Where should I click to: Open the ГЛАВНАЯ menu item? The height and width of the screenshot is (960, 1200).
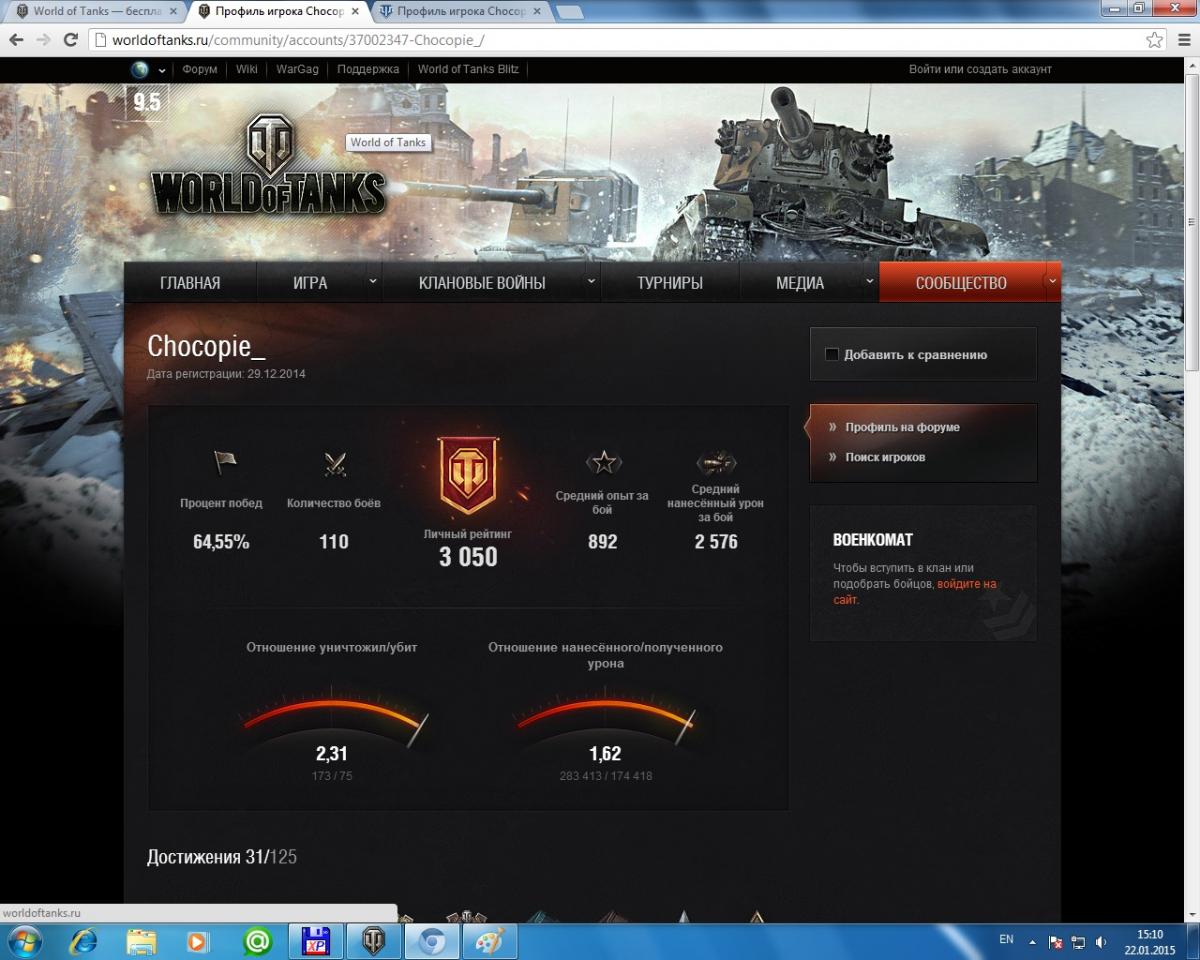tap(190, 283)
